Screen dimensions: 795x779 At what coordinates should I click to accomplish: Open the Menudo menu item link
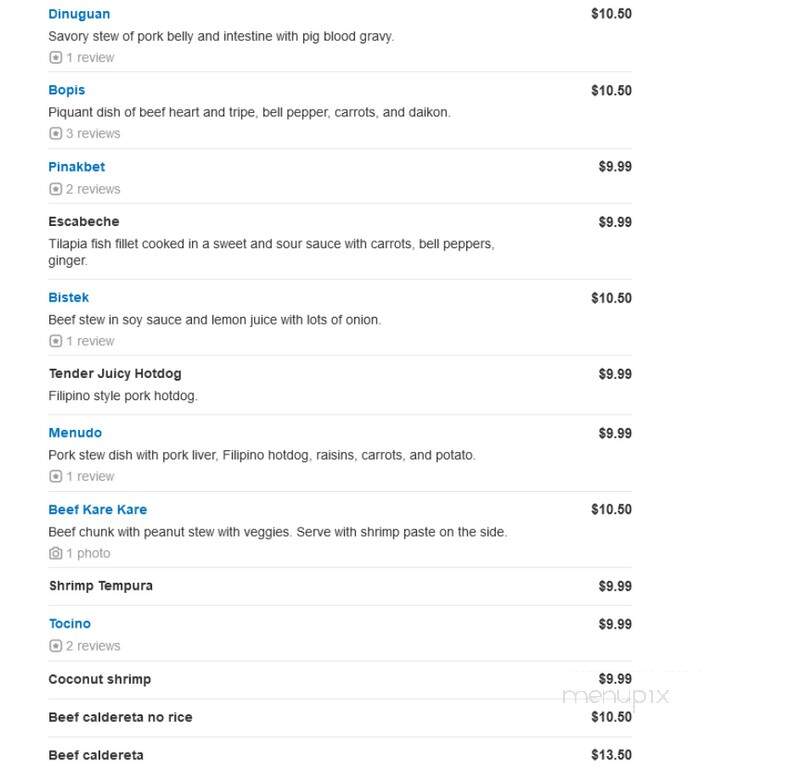point(75,433)
